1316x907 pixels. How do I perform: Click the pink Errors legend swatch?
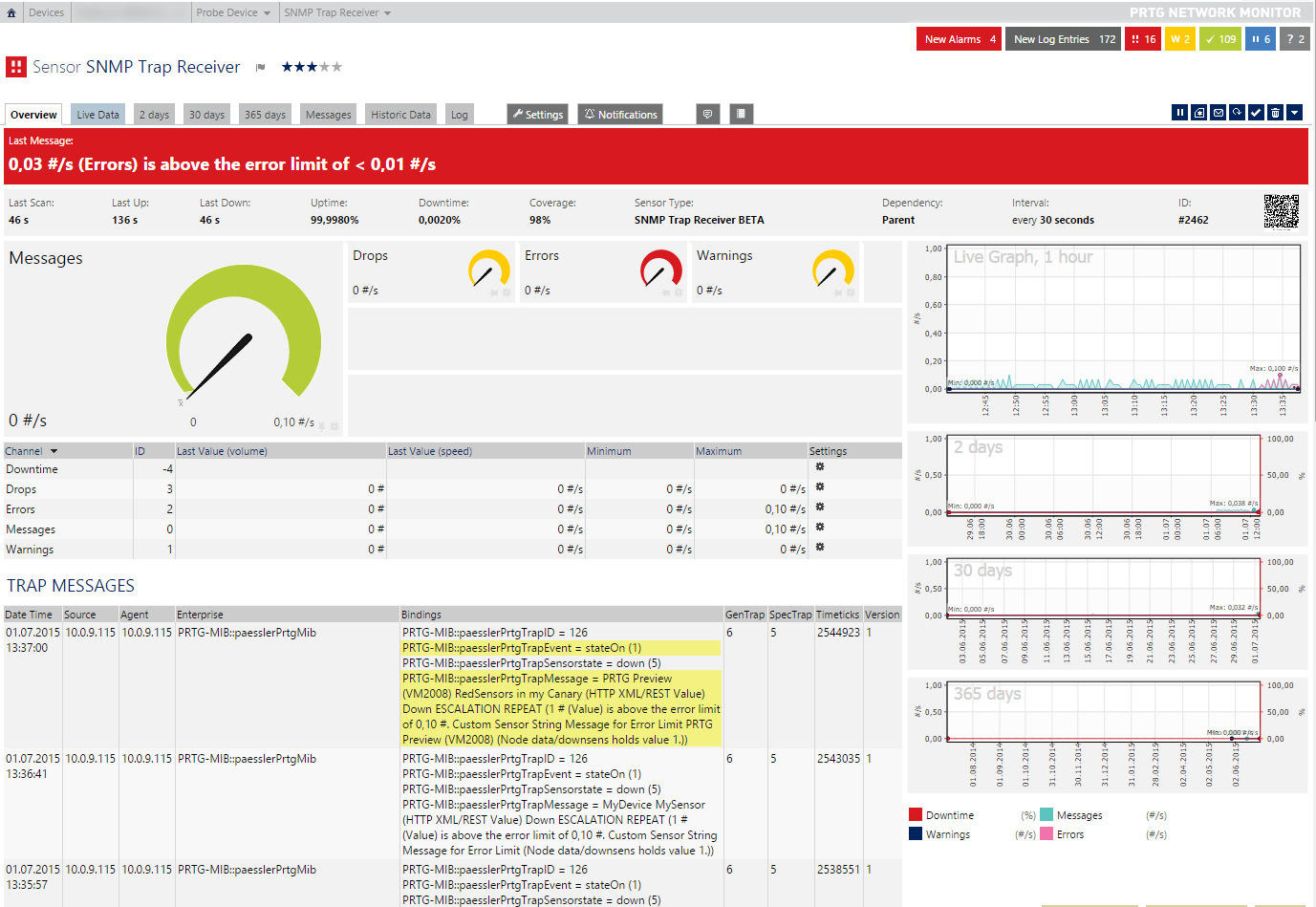(1046, 834)
